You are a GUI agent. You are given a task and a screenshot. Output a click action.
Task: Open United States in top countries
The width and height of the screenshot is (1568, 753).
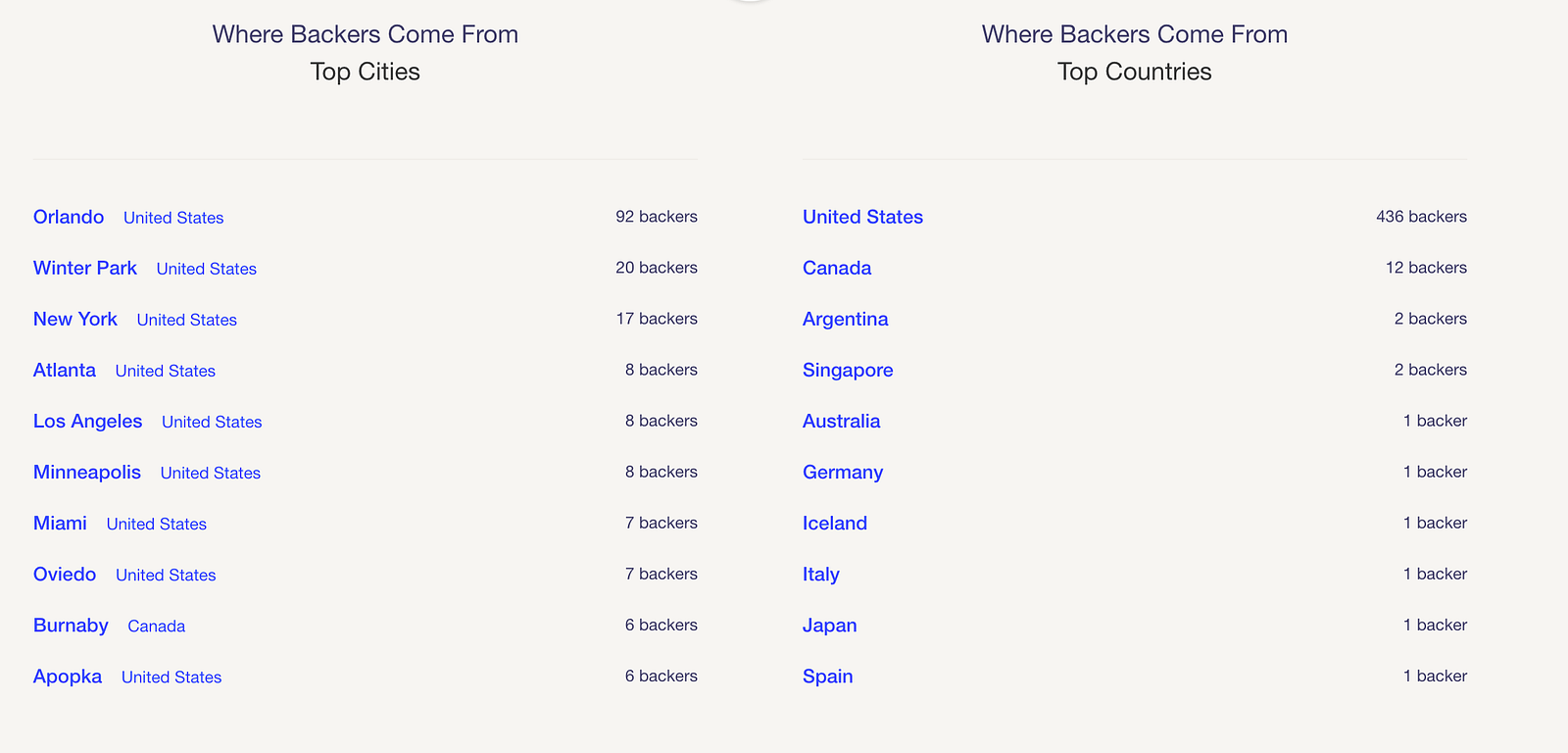[x=862, y=217]
